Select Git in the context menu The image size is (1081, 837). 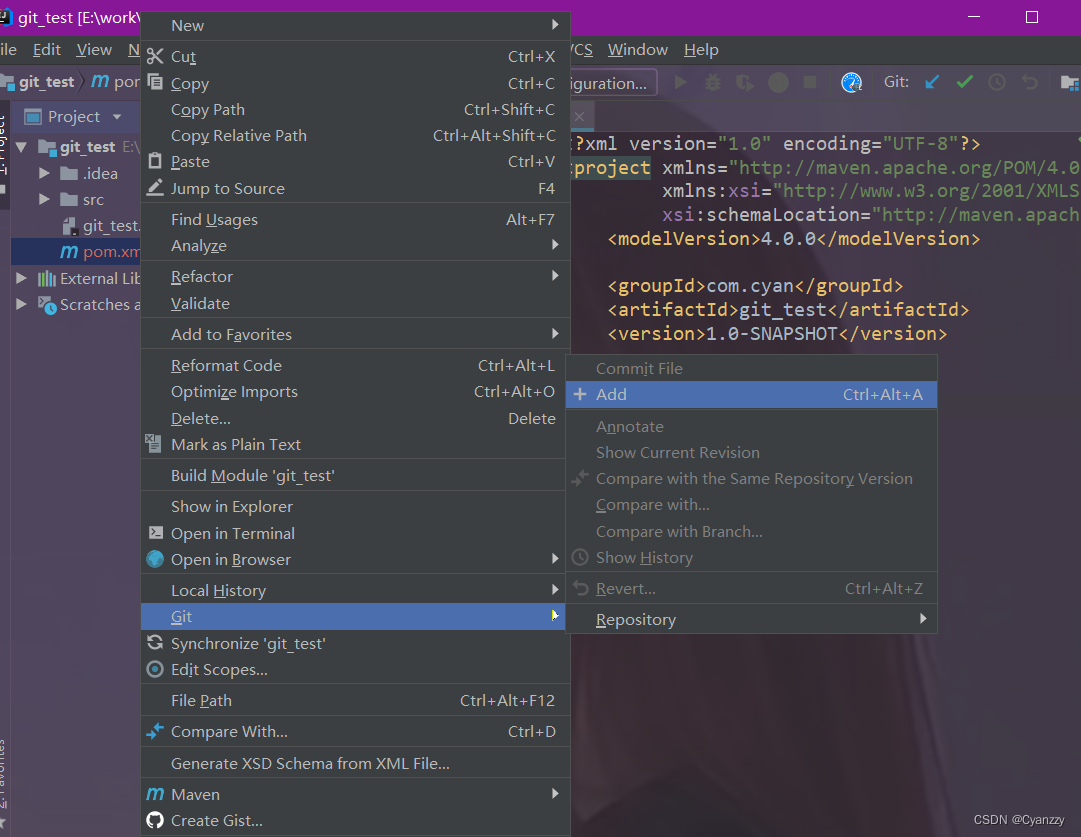(353, 616)
